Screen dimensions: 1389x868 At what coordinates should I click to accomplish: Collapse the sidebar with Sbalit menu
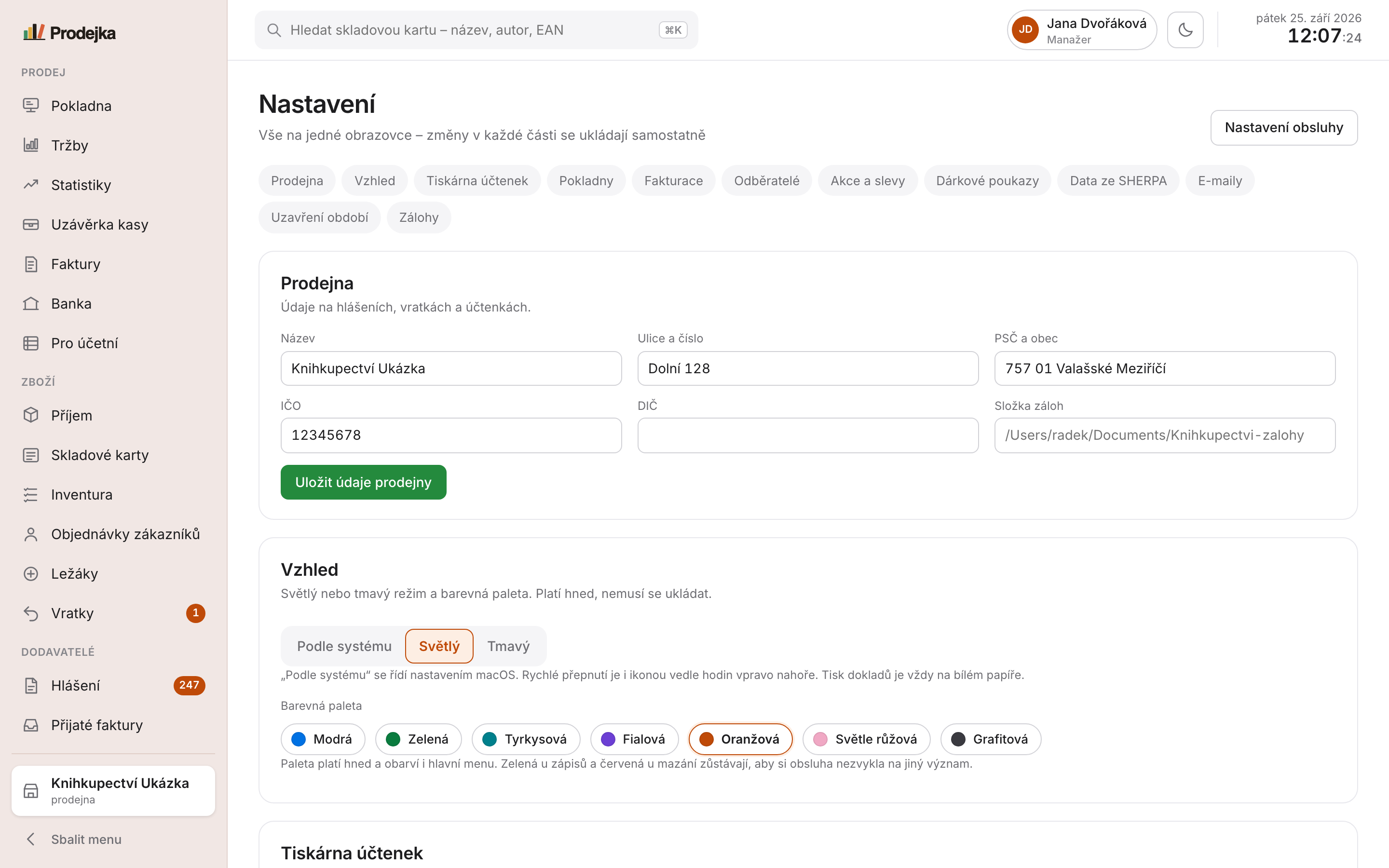(112, 839)
